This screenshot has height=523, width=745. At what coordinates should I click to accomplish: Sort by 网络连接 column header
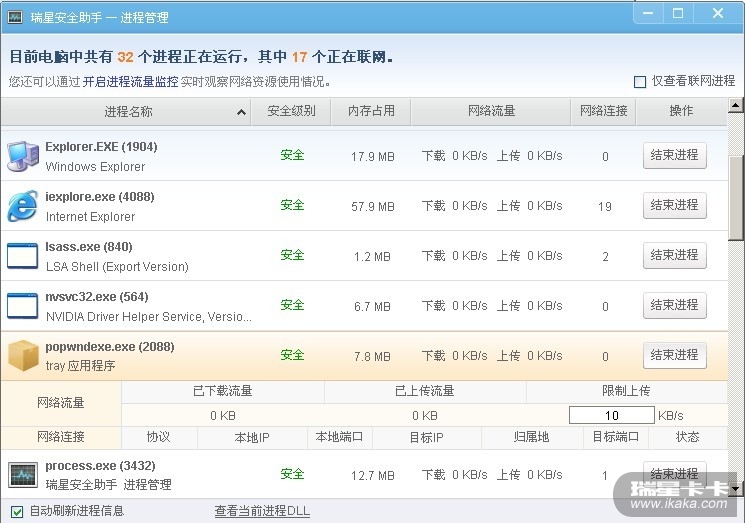click(603, 112)
